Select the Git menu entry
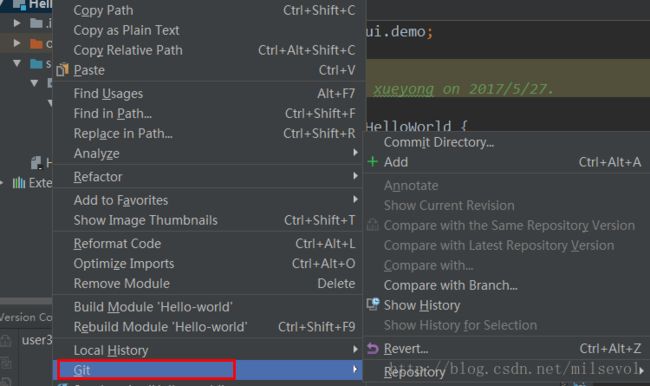This screenshot has width=650, height=386. 208,370
